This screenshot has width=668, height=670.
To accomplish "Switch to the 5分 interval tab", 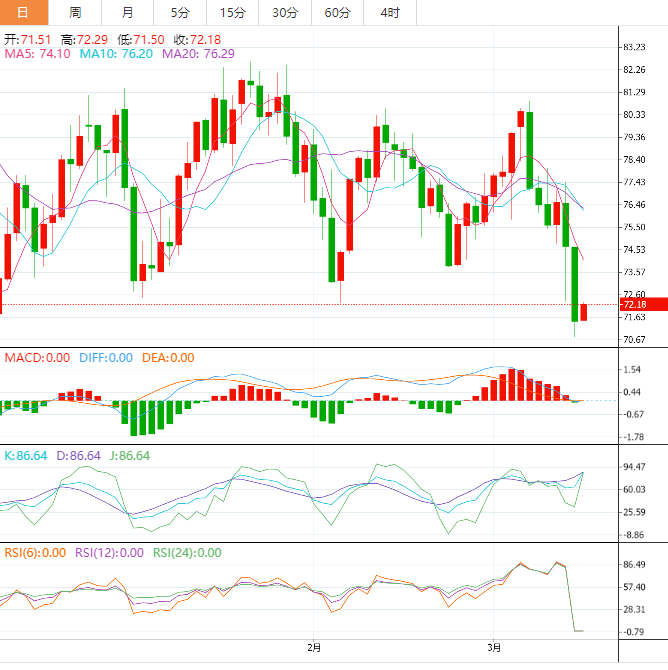I will point(179,13).
